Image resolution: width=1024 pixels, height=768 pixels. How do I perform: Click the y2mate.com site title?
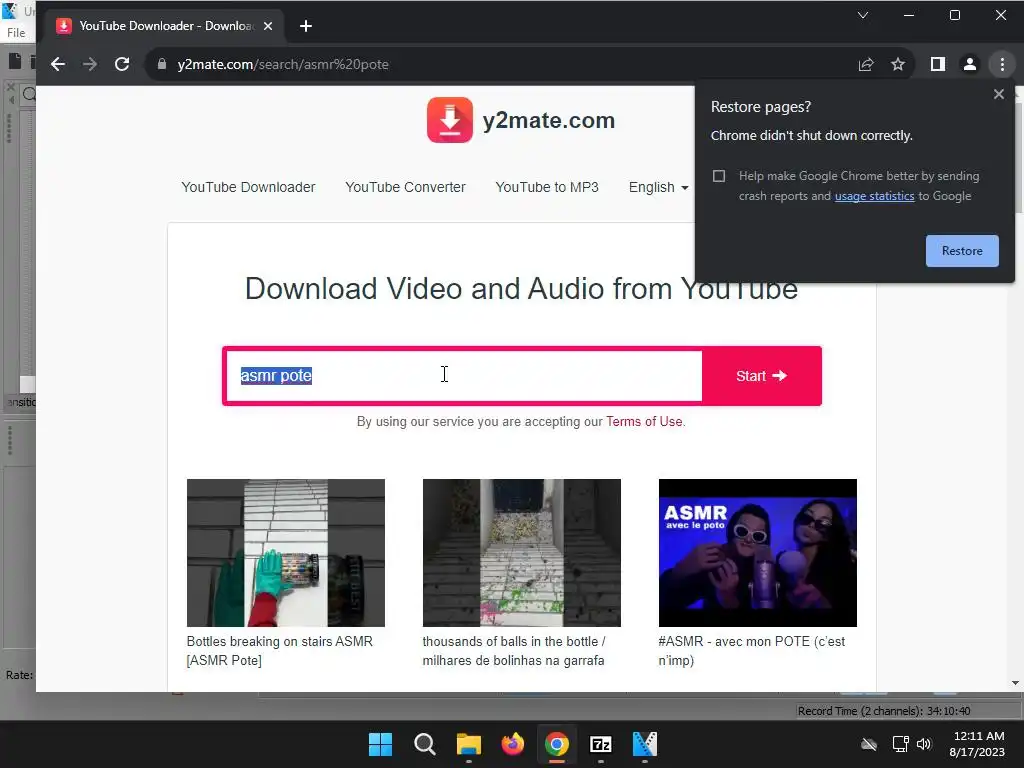[x=549, y=121]
